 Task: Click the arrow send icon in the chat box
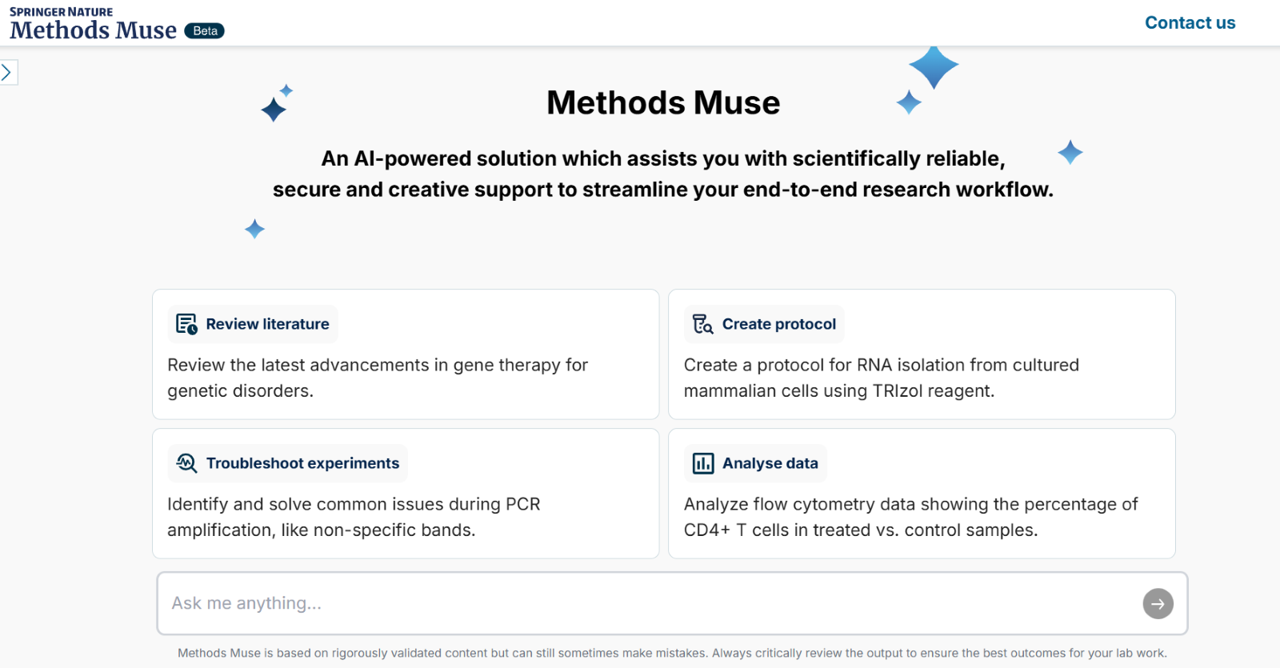coord(1157,603)
